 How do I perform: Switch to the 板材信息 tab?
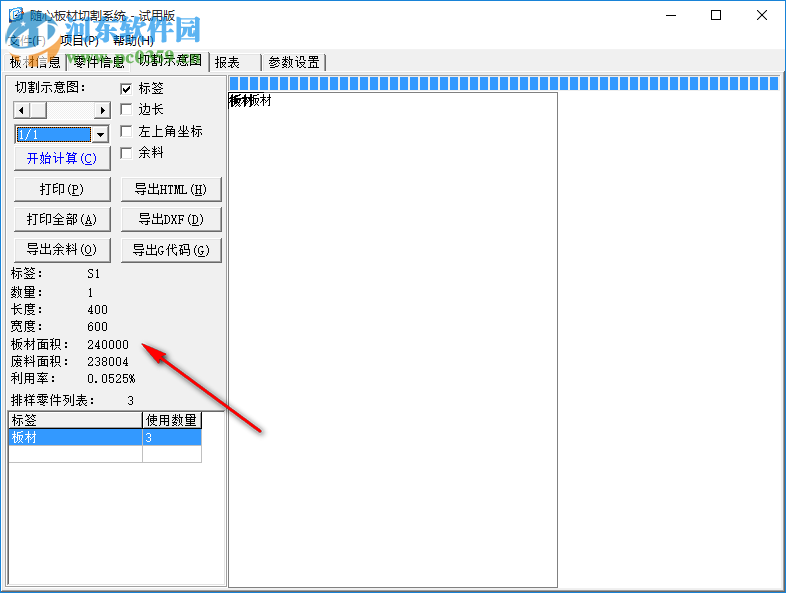point(35,63)
